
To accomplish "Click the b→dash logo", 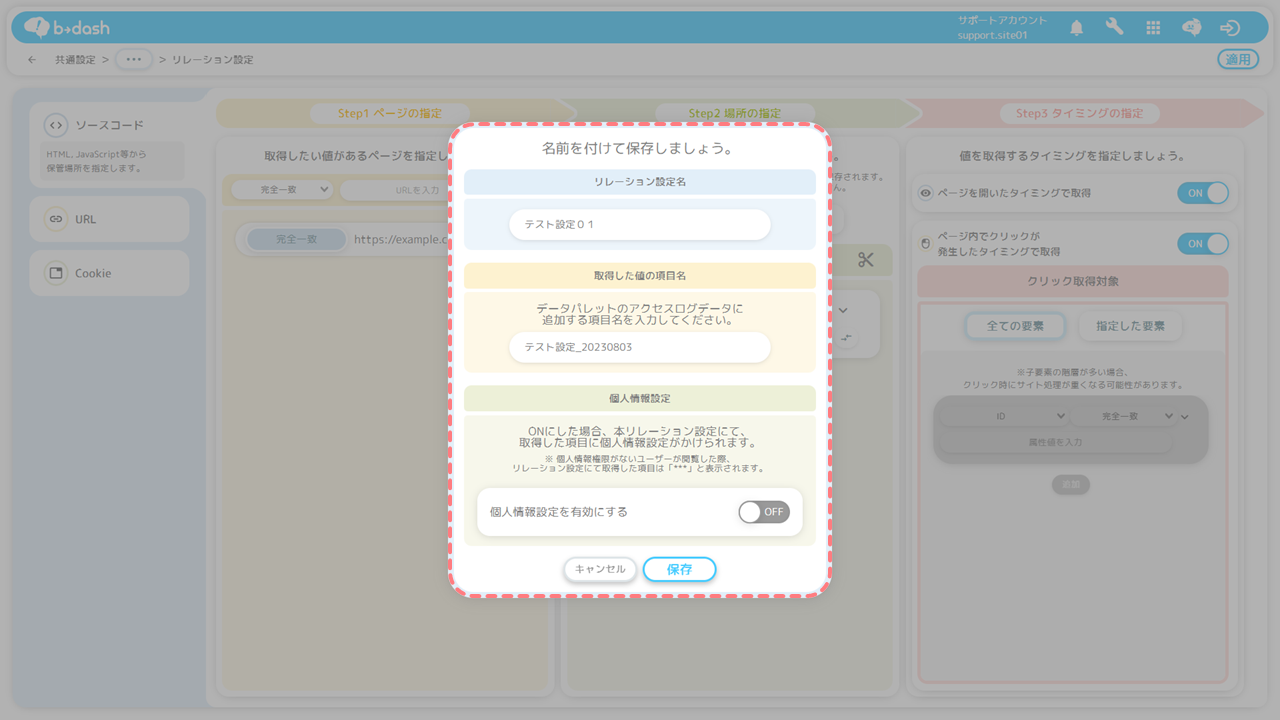I will [65, 27].
